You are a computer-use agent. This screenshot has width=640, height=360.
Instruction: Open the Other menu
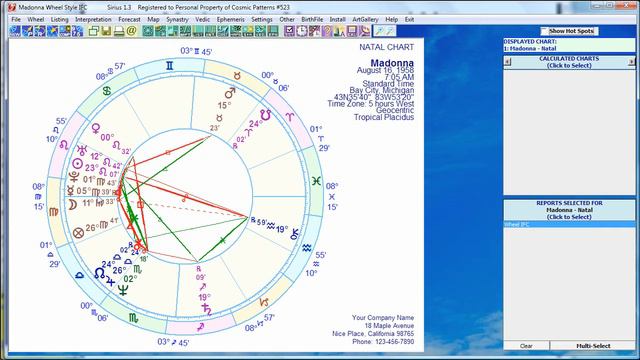[287, 19]
